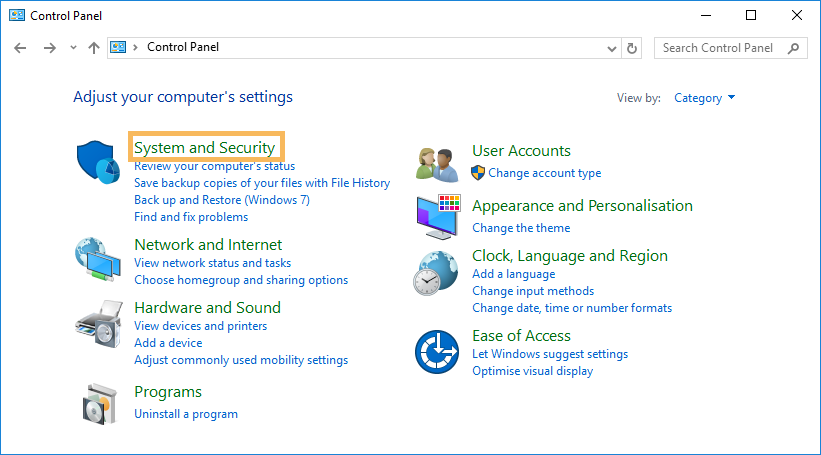The image size is (821, 455).
Task: Click the Hardware and Sound printer icon
Action: (x=98, y=324)
